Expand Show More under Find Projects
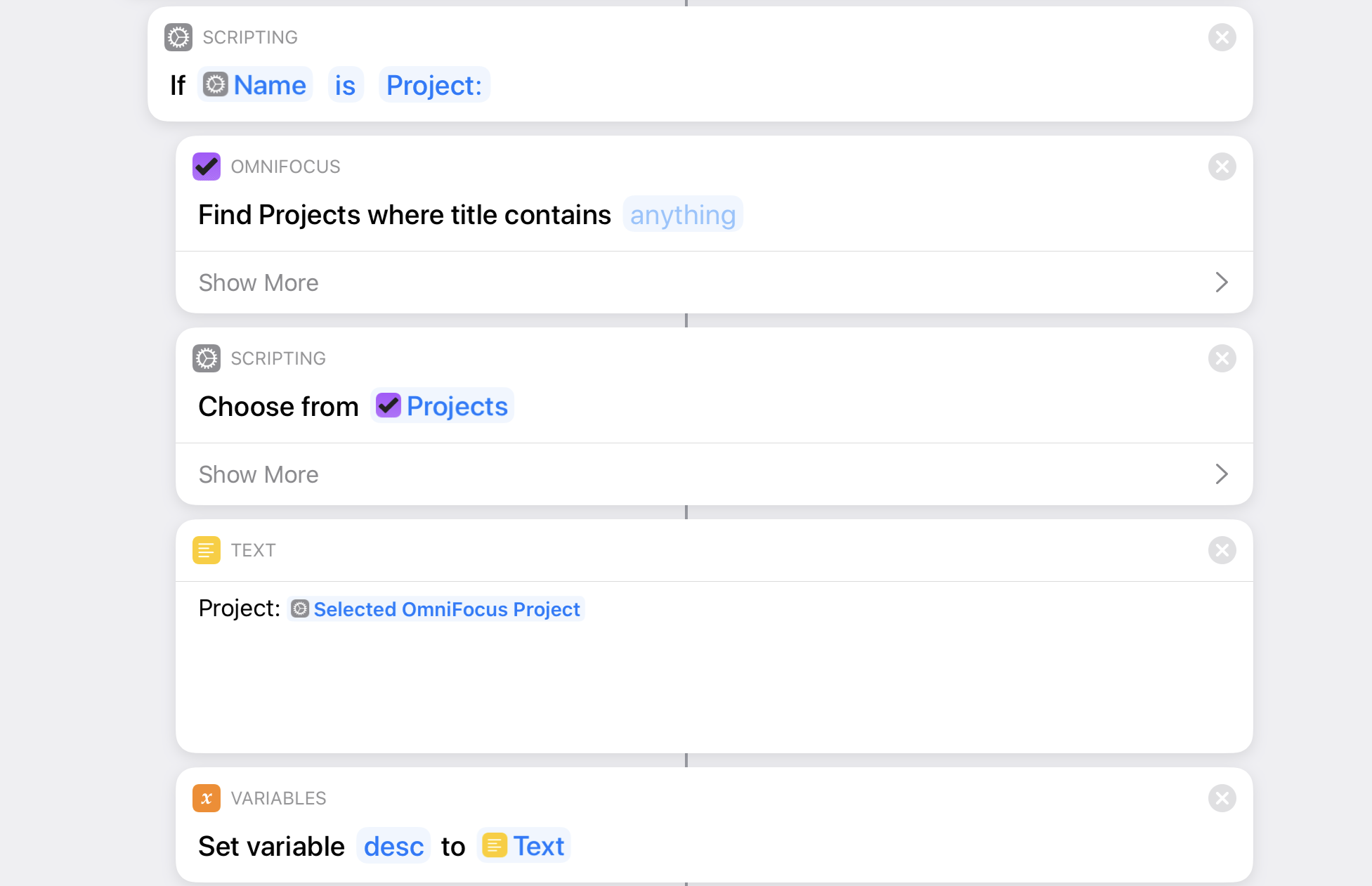1372x886 pixels. [714, 282]
